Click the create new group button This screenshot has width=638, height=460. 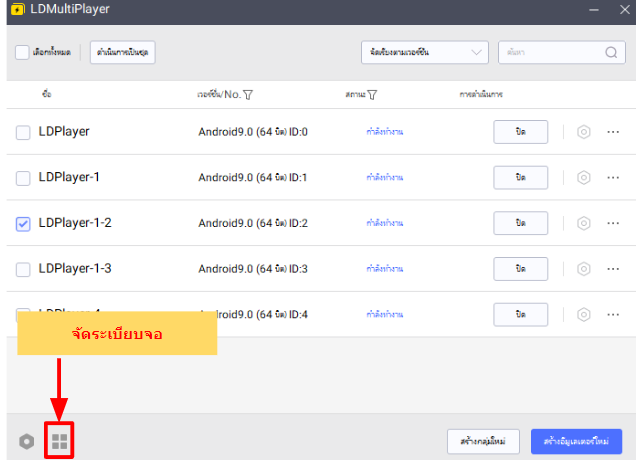[483, 441]
